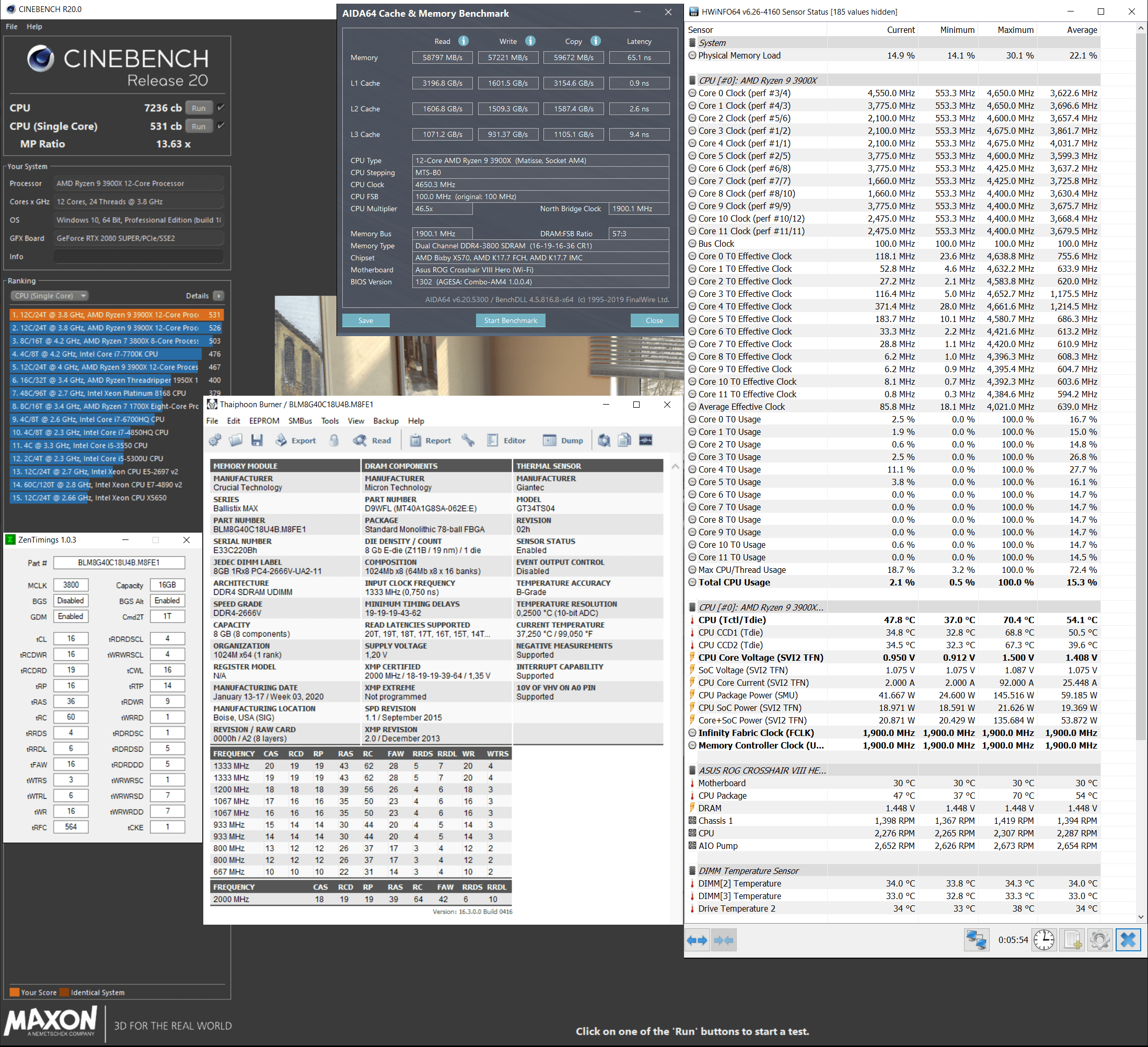Open the CPU (Single Core) ranking dropdown

pyautogui.click(x=50, y=296)
